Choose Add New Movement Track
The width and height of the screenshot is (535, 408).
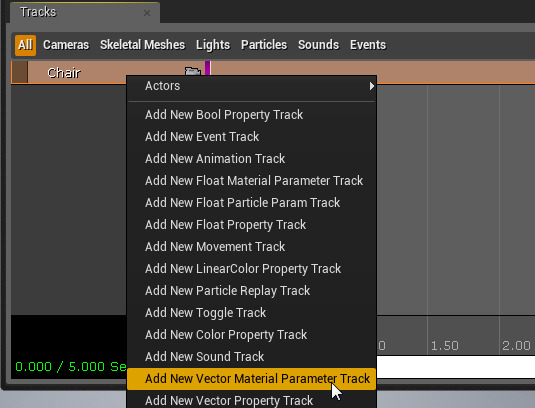point(252,247)
